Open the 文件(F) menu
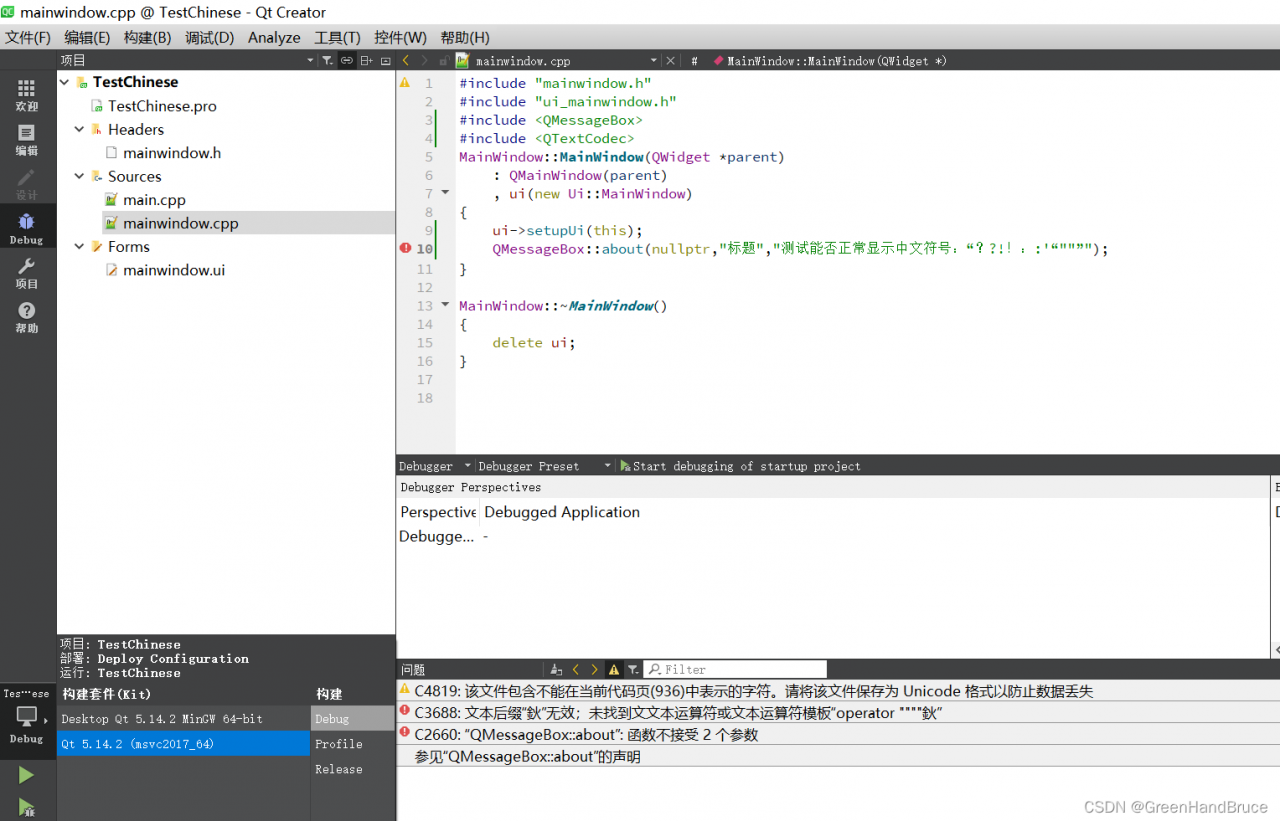The image size is (1280, 821). tap(28, 37)
